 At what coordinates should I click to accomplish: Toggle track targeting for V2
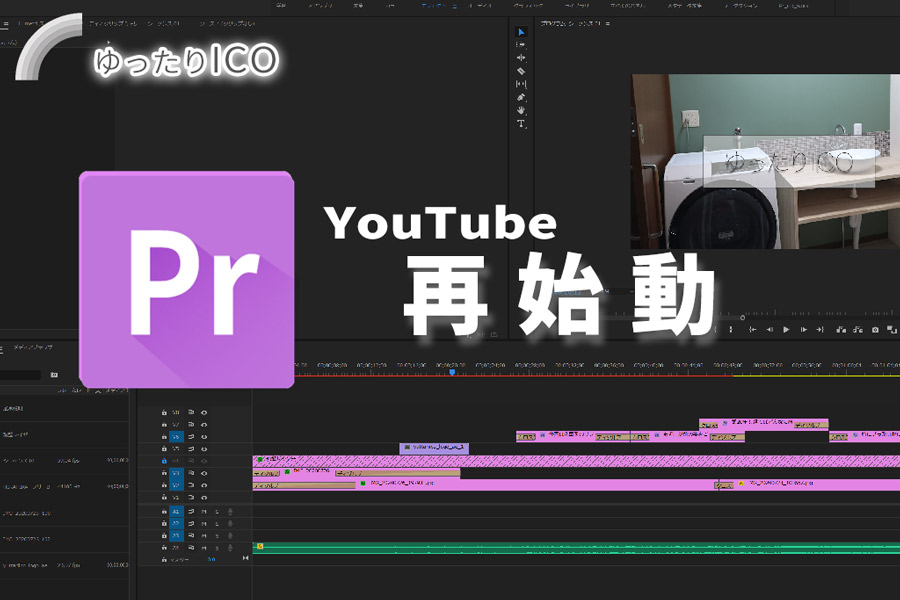pyautogui.click(x=176, y=485)
